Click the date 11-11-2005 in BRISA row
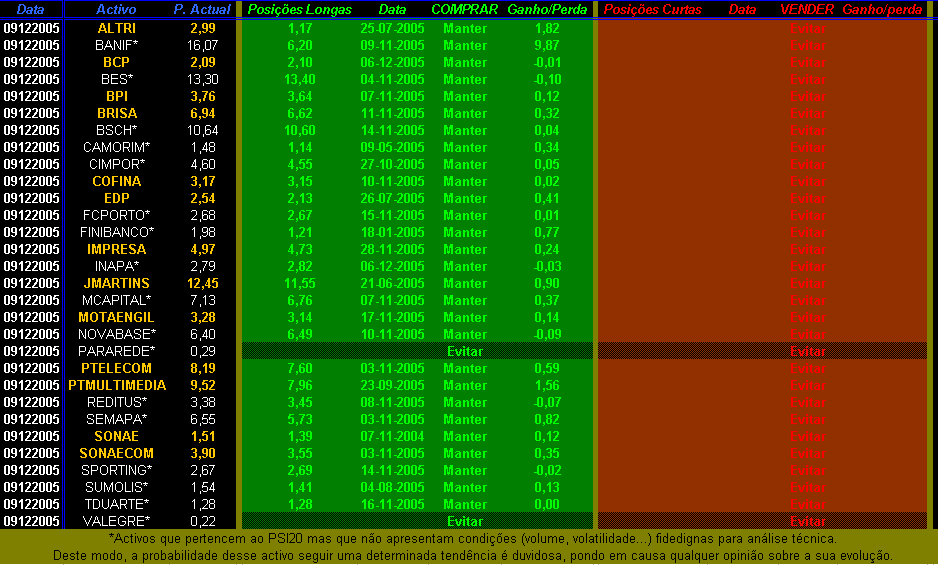The image size is (938, 565). (x=392, y=113)
